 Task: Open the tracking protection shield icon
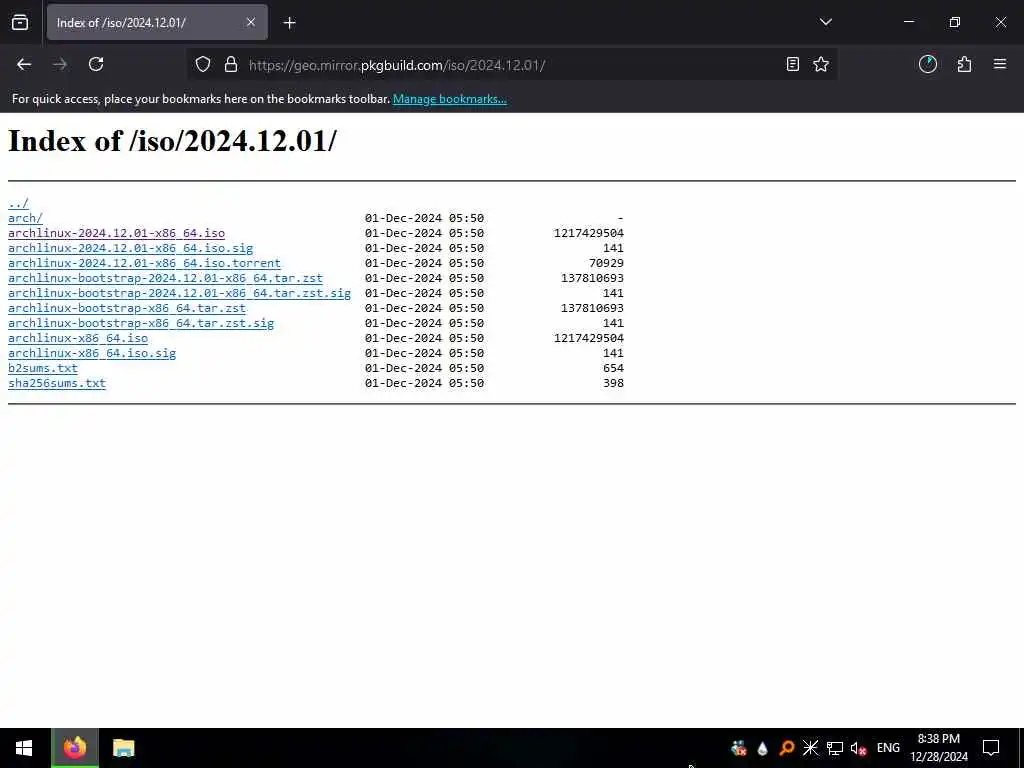click(x=203, y=64)
